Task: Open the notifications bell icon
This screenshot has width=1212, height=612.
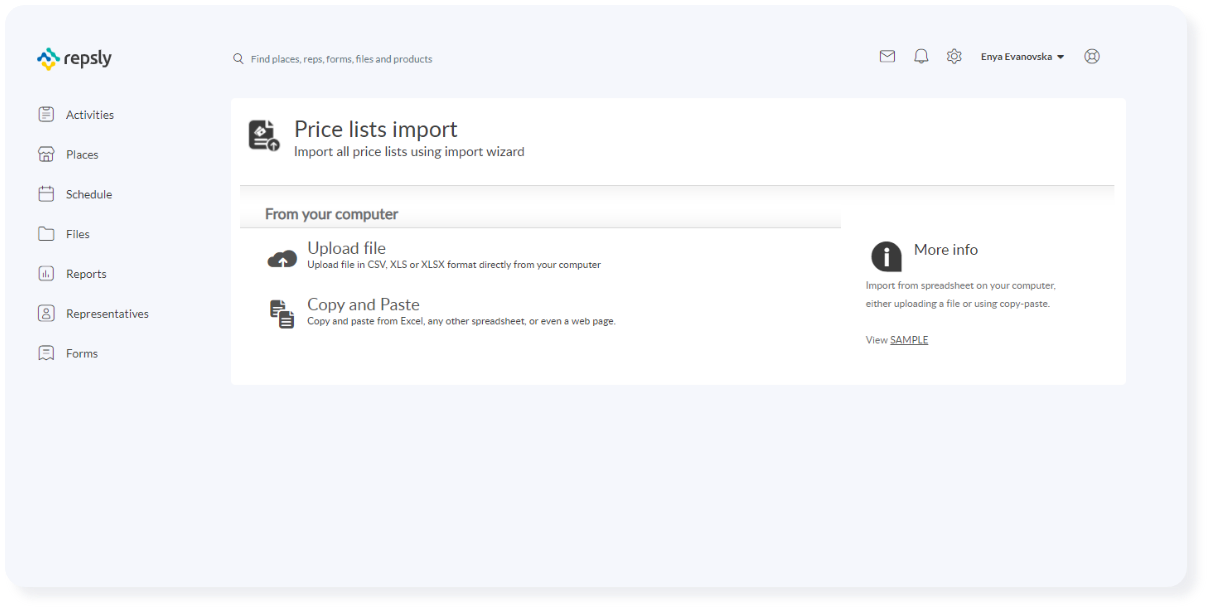Action: tap(921, 56)
